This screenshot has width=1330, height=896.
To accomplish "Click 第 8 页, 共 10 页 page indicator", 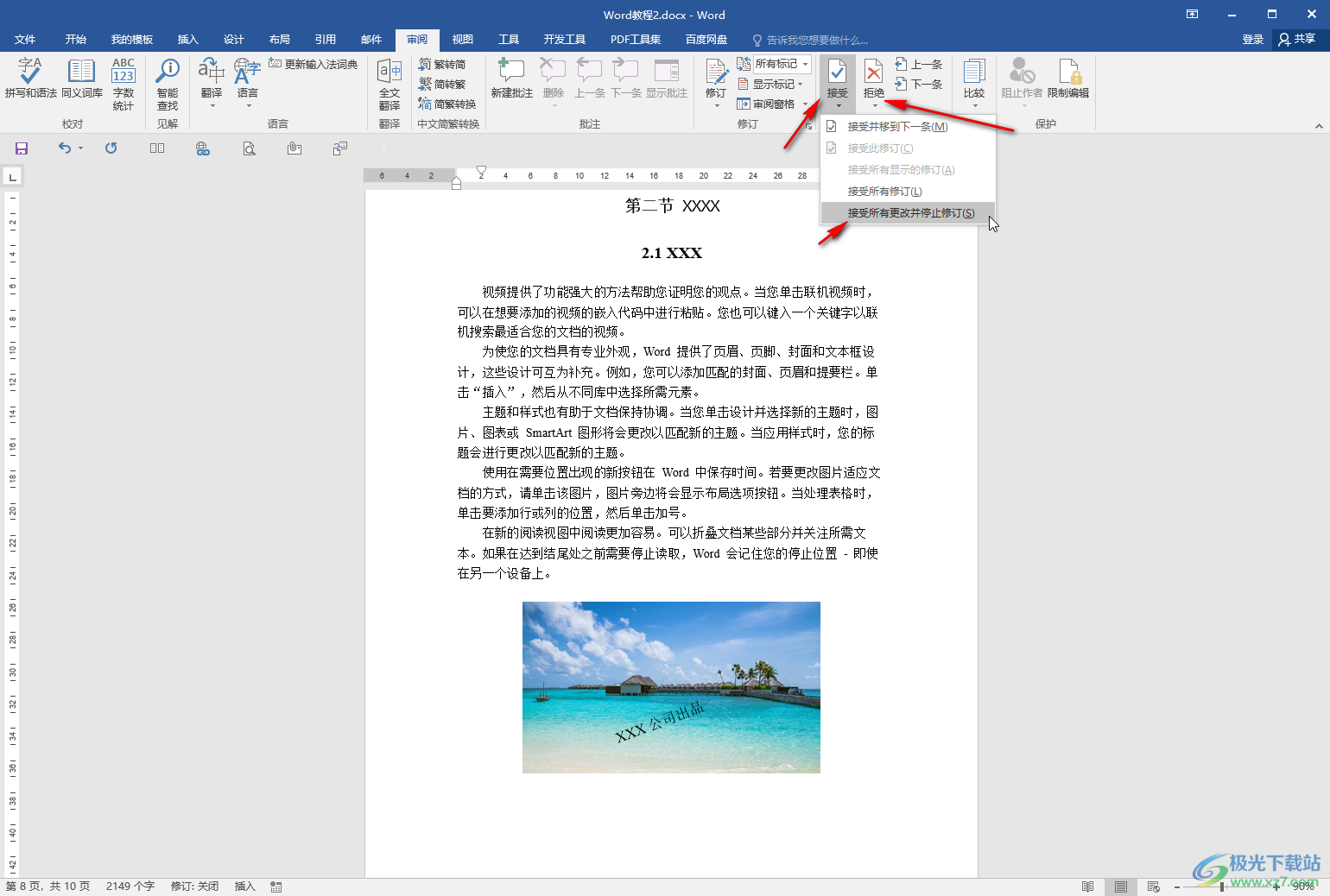I will (48, 887).
